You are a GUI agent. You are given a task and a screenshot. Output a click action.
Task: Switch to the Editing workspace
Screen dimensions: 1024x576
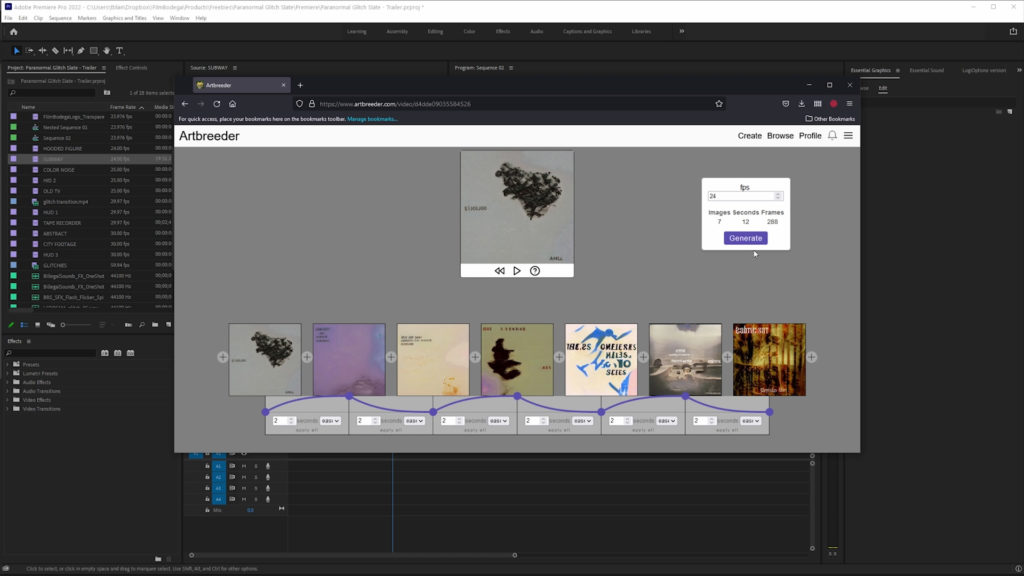point(435,31)
